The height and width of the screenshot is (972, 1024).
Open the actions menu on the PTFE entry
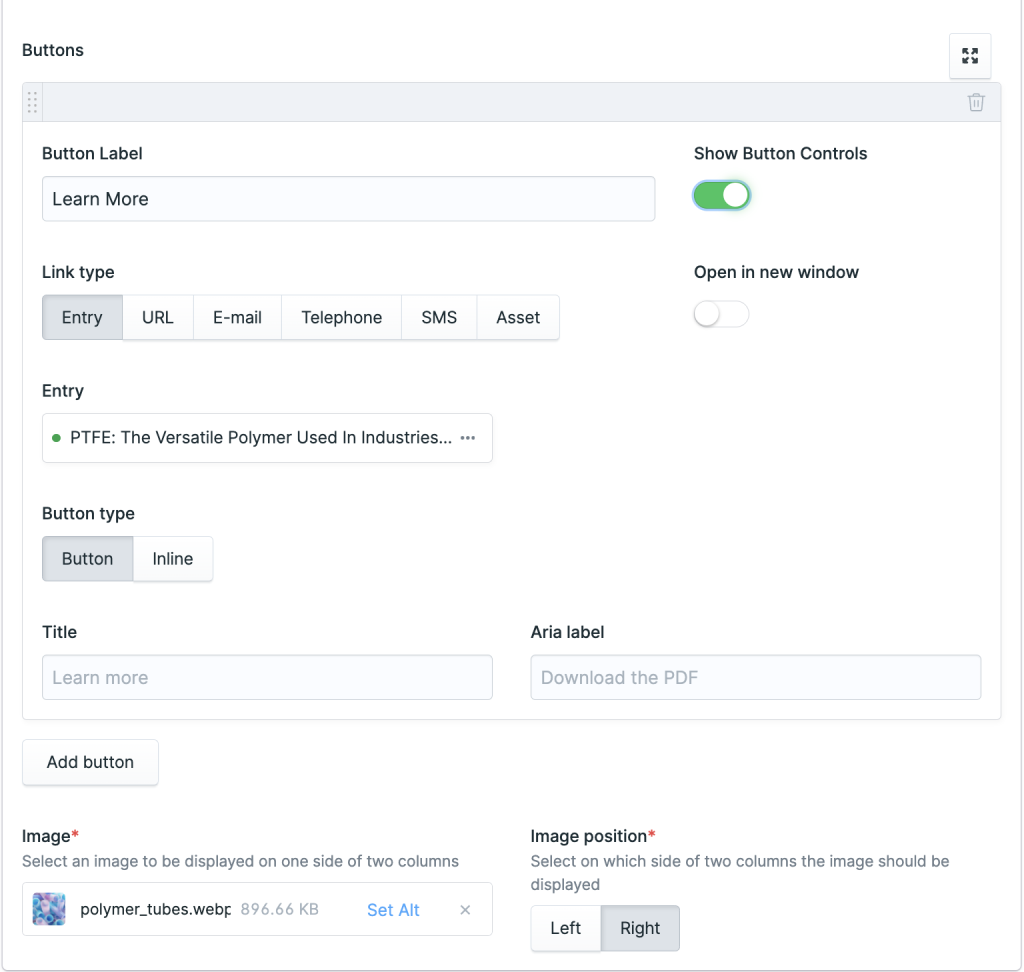(466, 437)
